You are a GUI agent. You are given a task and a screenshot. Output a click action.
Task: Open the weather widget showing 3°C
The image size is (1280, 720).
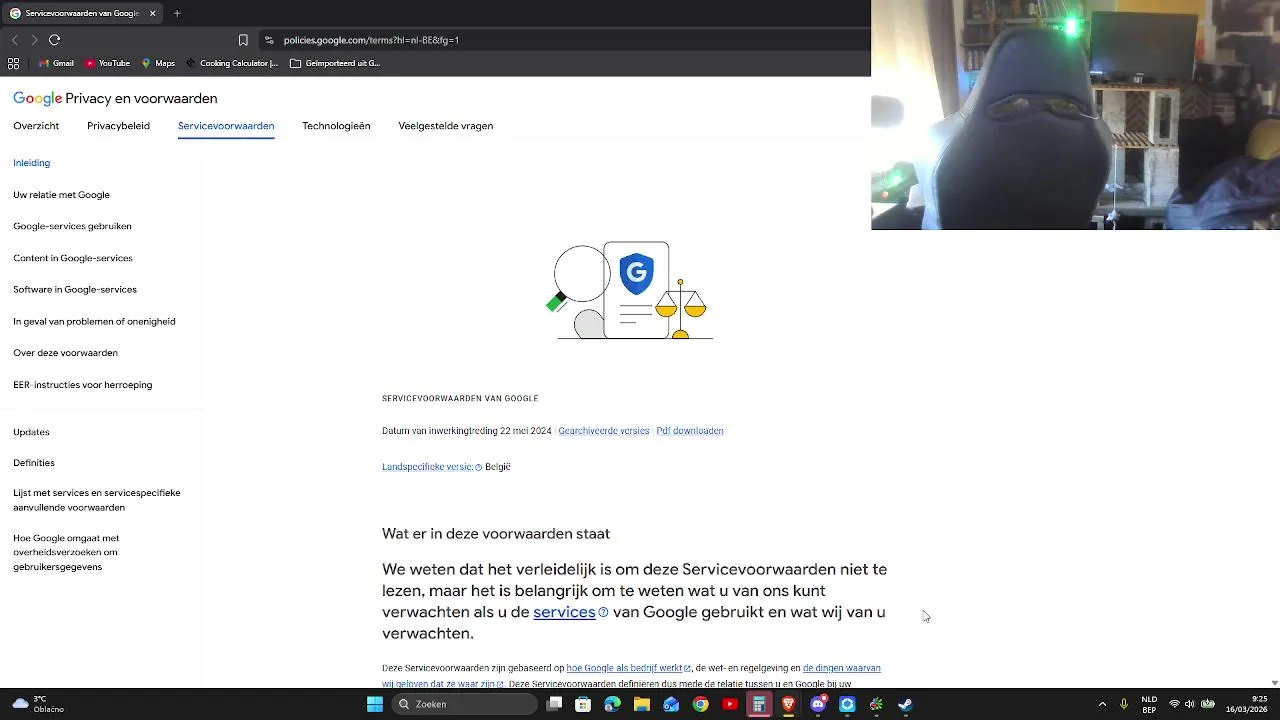pos(38,704)
